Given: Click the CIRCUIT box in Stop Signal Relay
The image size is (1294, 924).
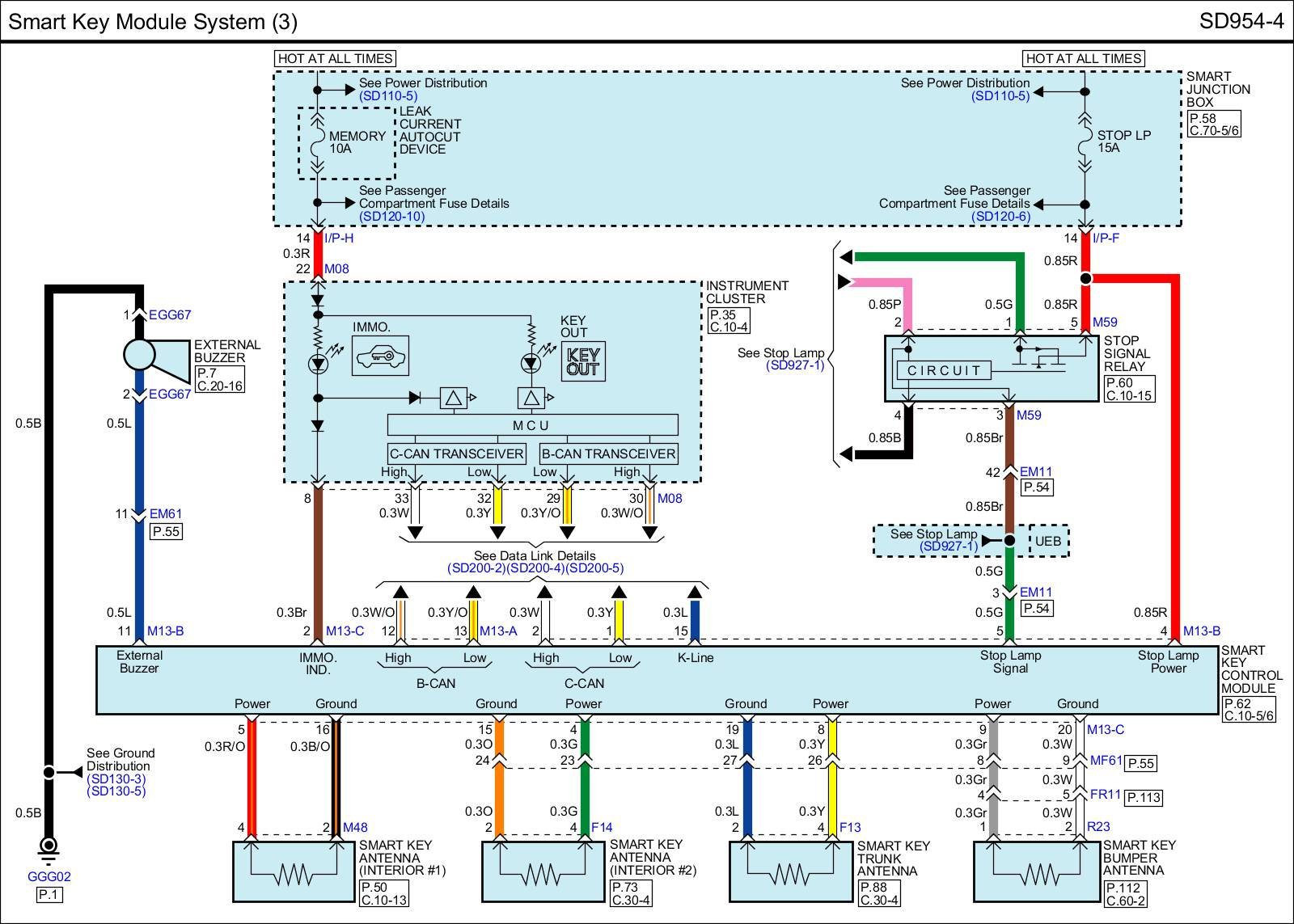Looking at the screenshot, I should 943,371.
